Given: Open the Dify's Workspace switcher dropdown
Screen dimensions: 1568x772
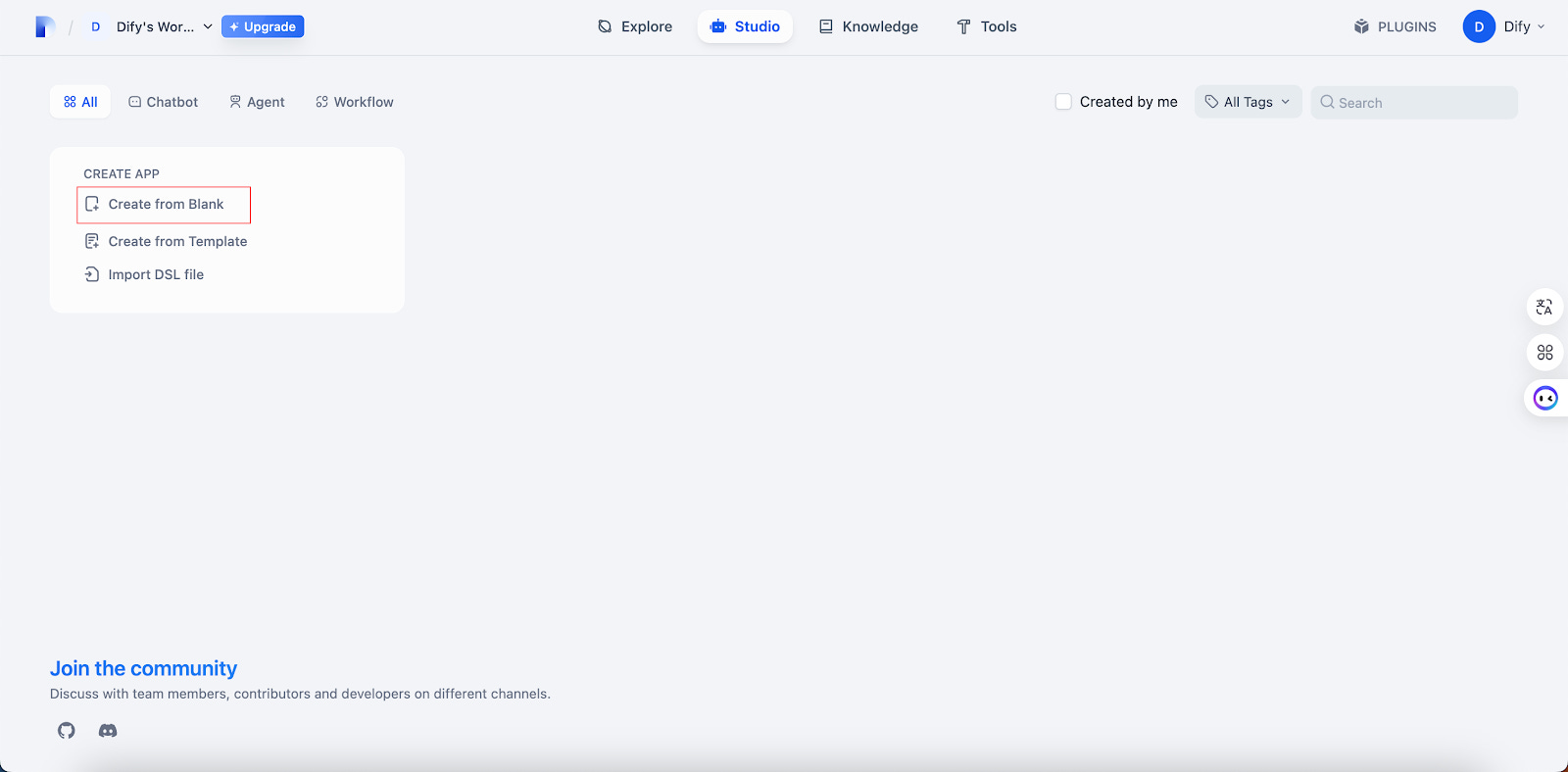Looking at the screenshot, I should (x=150, y=26).
